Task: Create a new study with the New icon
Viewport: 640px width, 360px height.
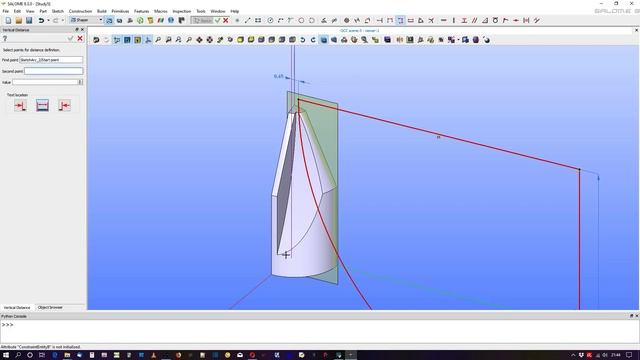Action: 8,20
